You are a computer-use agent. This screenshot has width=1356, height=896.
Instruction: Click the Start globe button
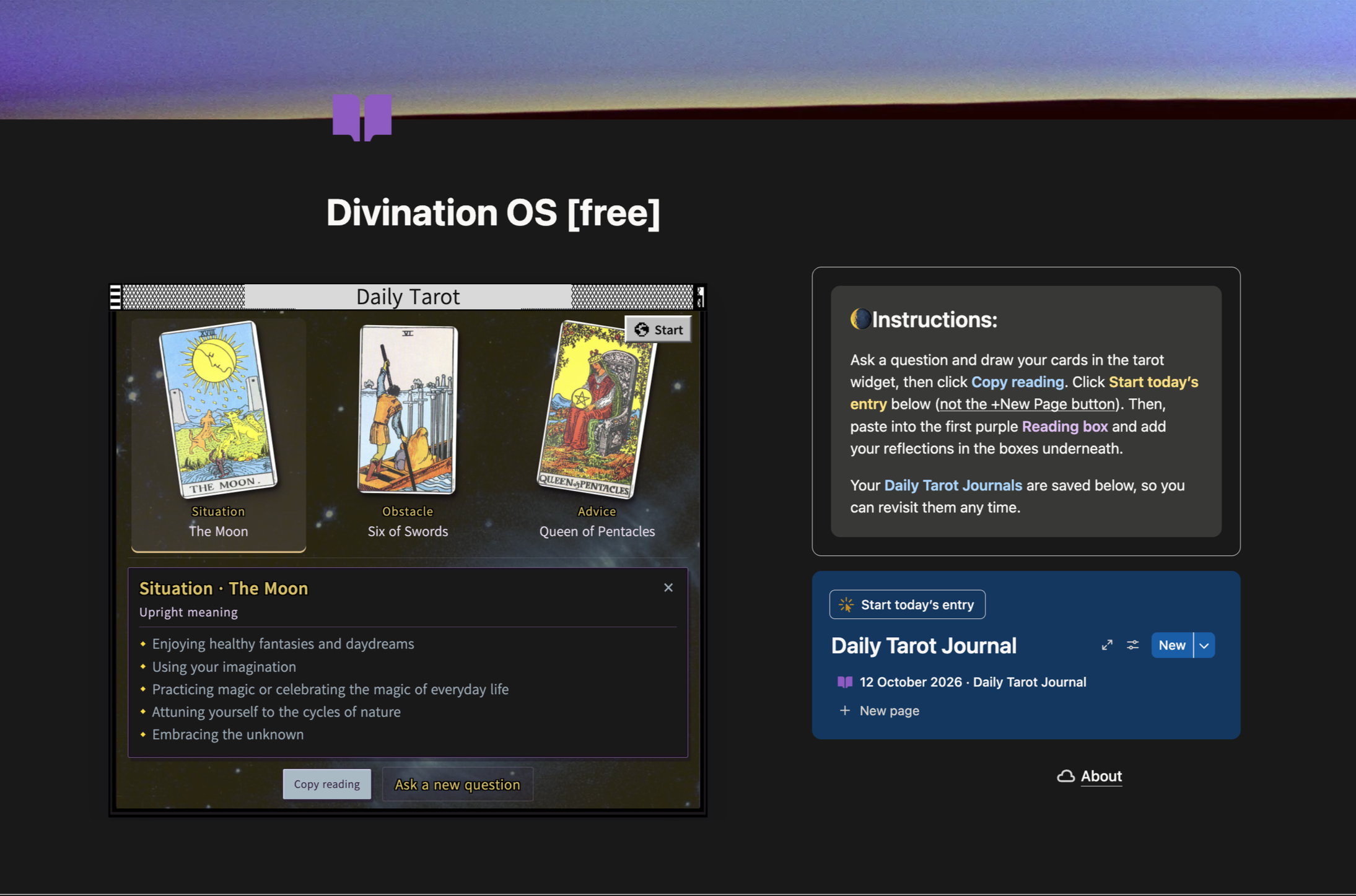click(658, 329)
